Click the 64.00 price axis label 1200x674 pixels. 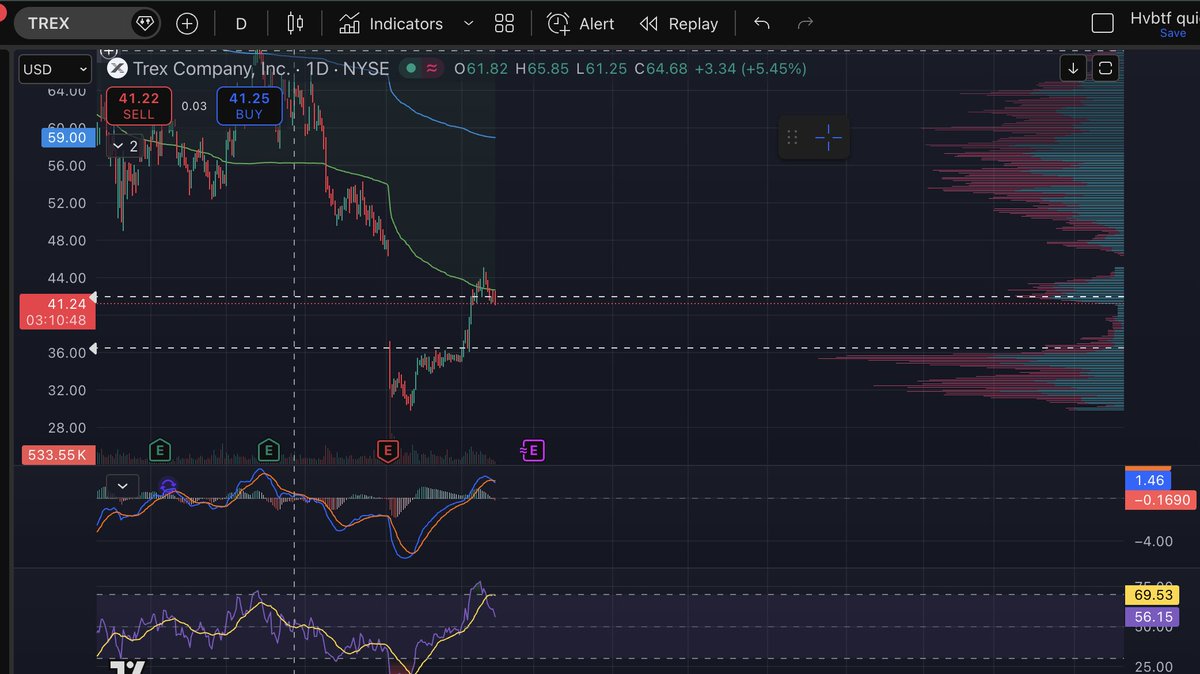pos(67,91)
